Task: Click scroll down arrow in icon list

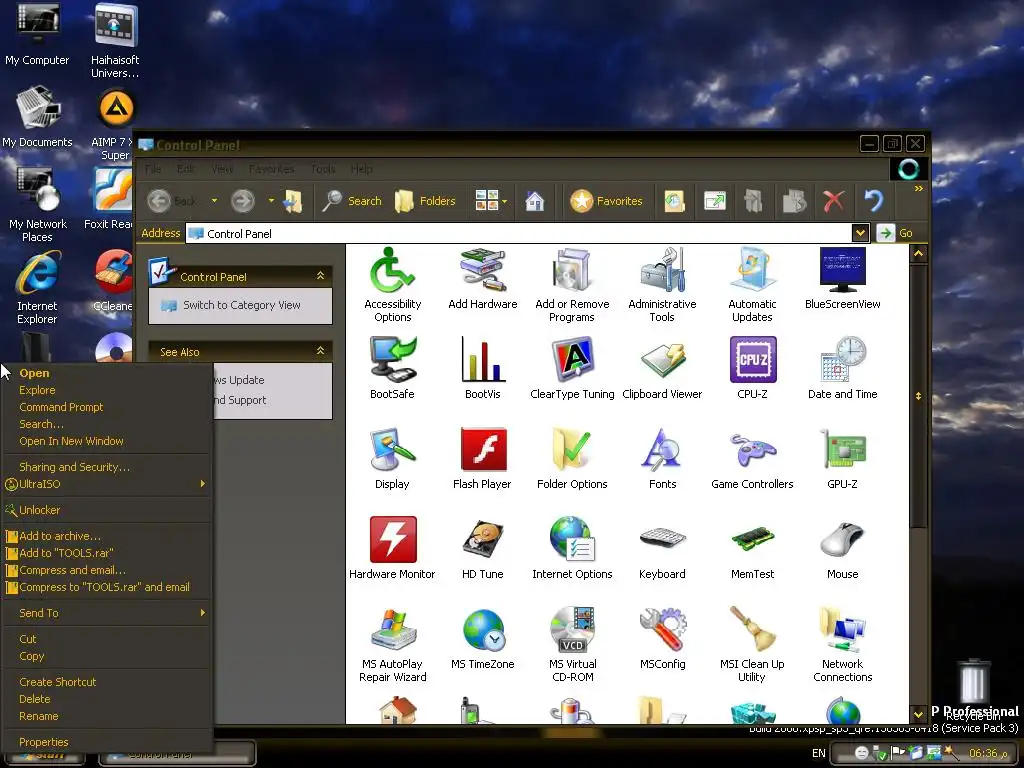Action: (918, 714)
